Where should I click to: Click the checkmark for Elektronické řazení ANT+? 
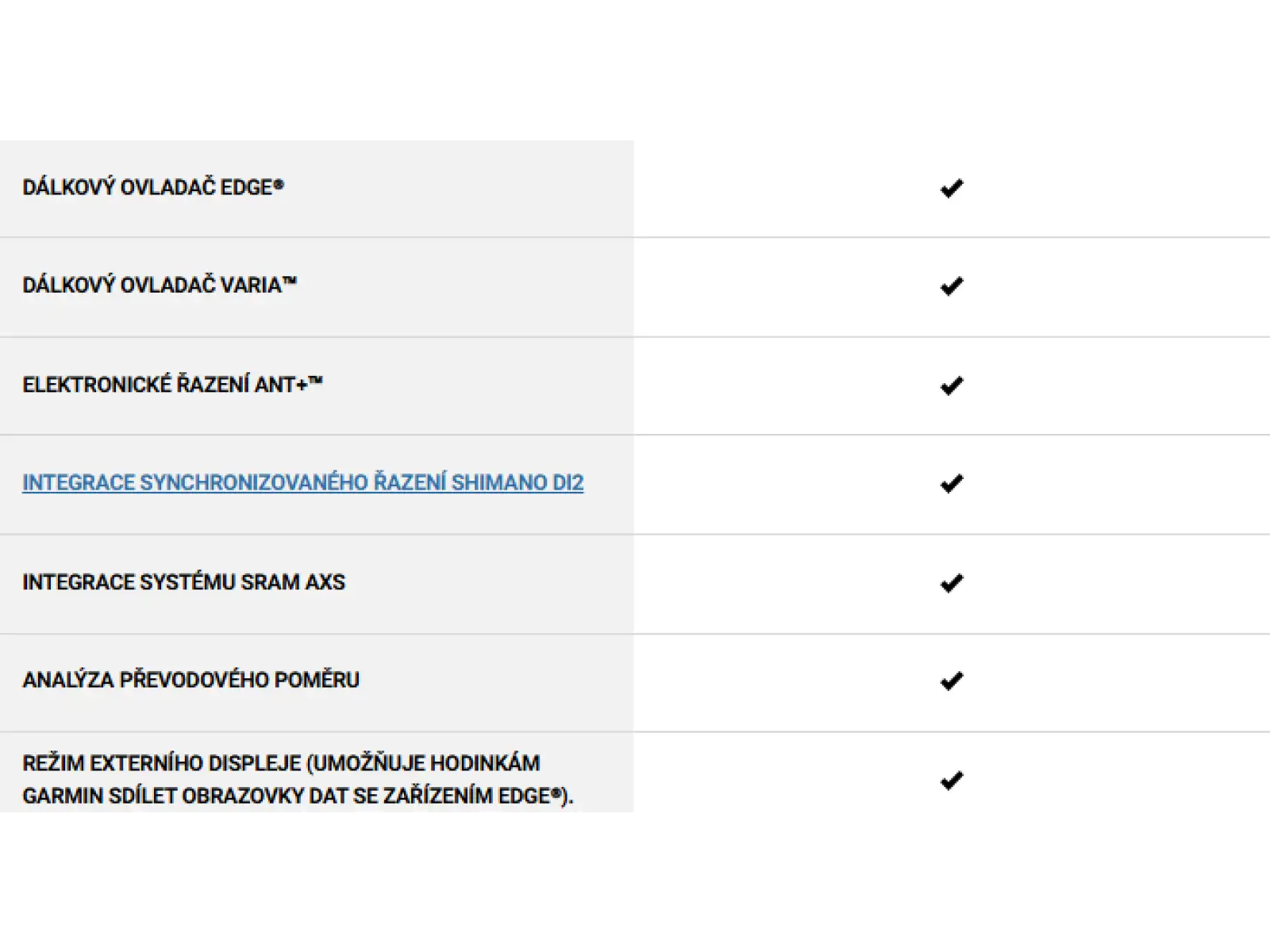(x=951, y=386)
